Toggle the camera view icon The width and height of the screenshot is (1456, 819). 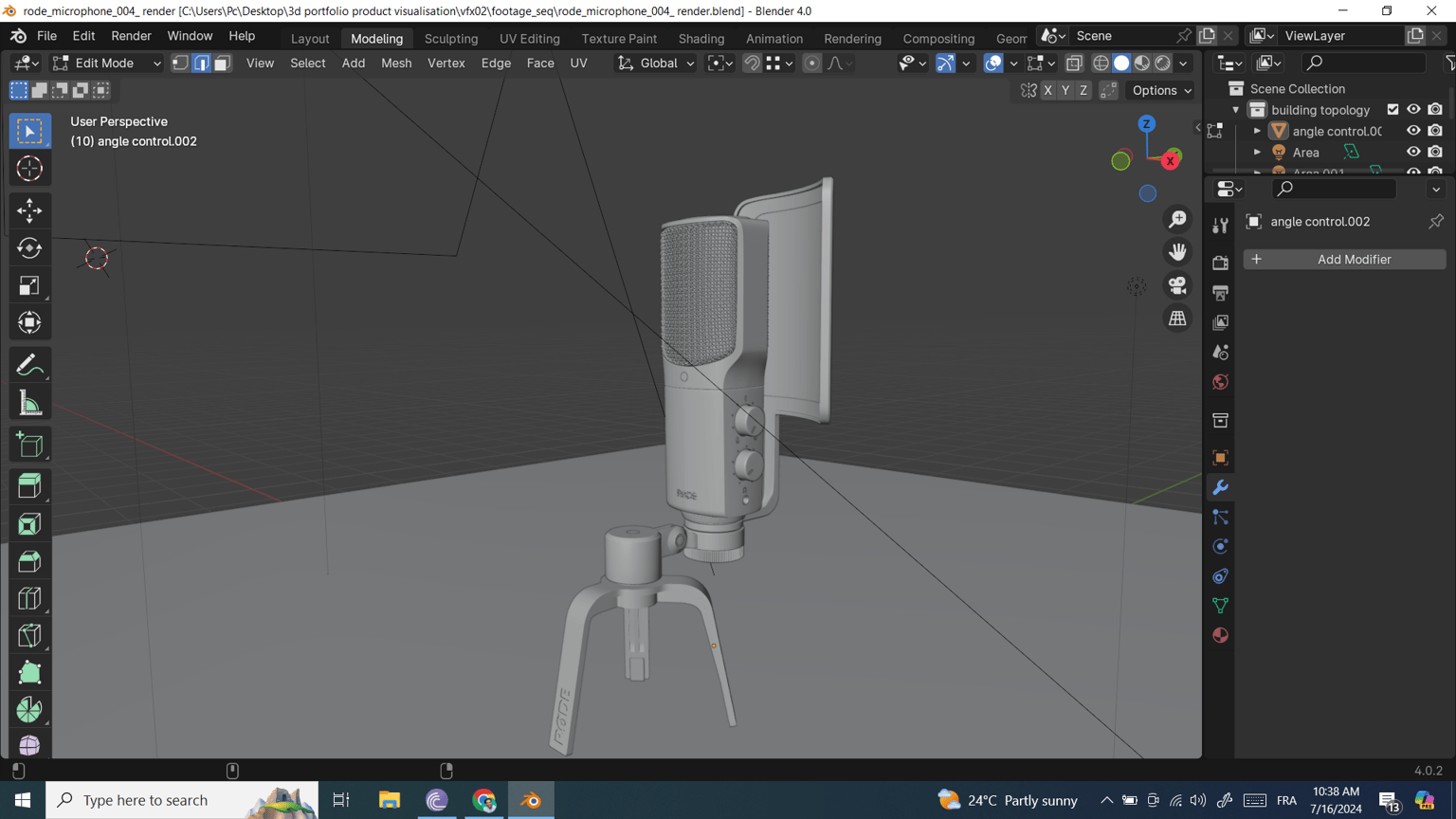coord(1177,285)
